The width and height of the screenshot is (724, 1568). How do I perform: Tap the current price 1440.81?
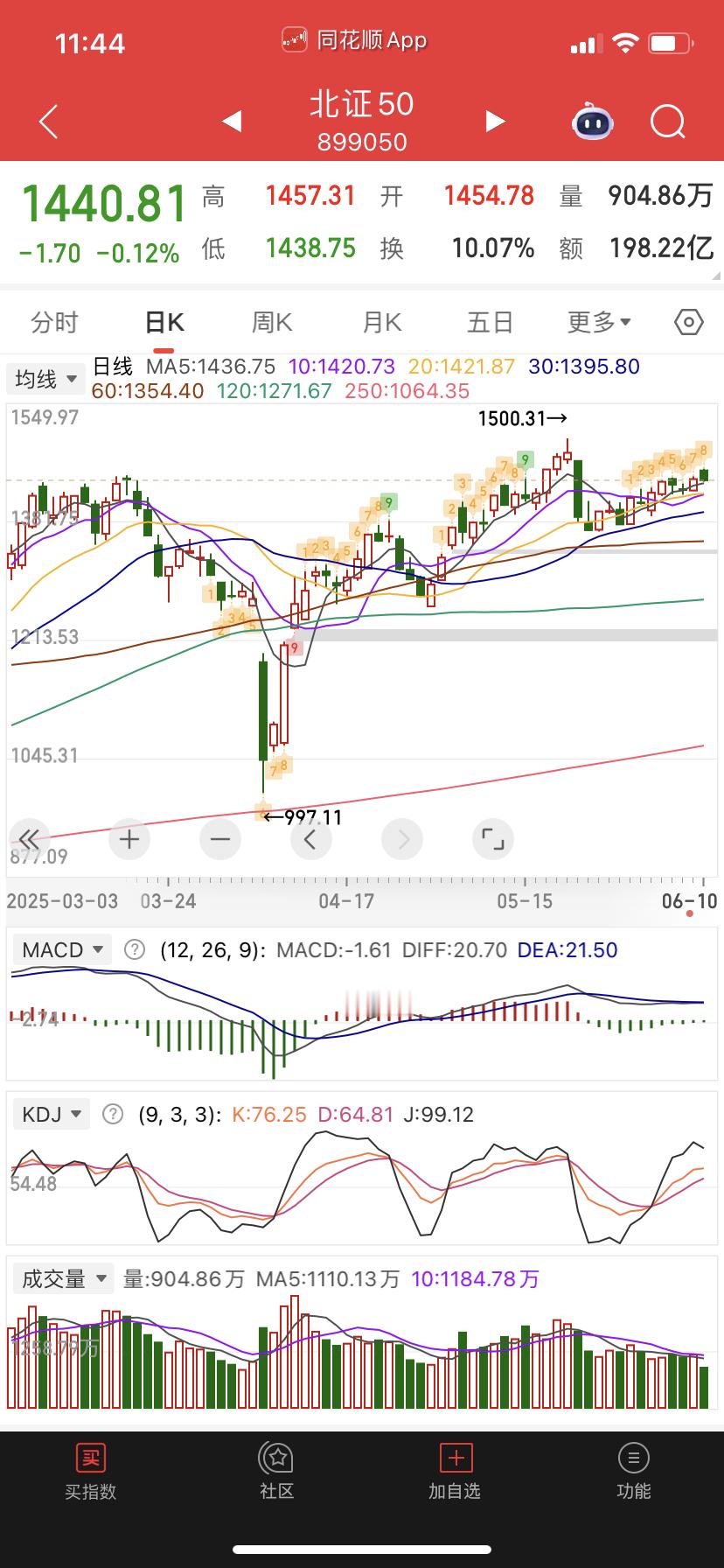coord(104,203)
